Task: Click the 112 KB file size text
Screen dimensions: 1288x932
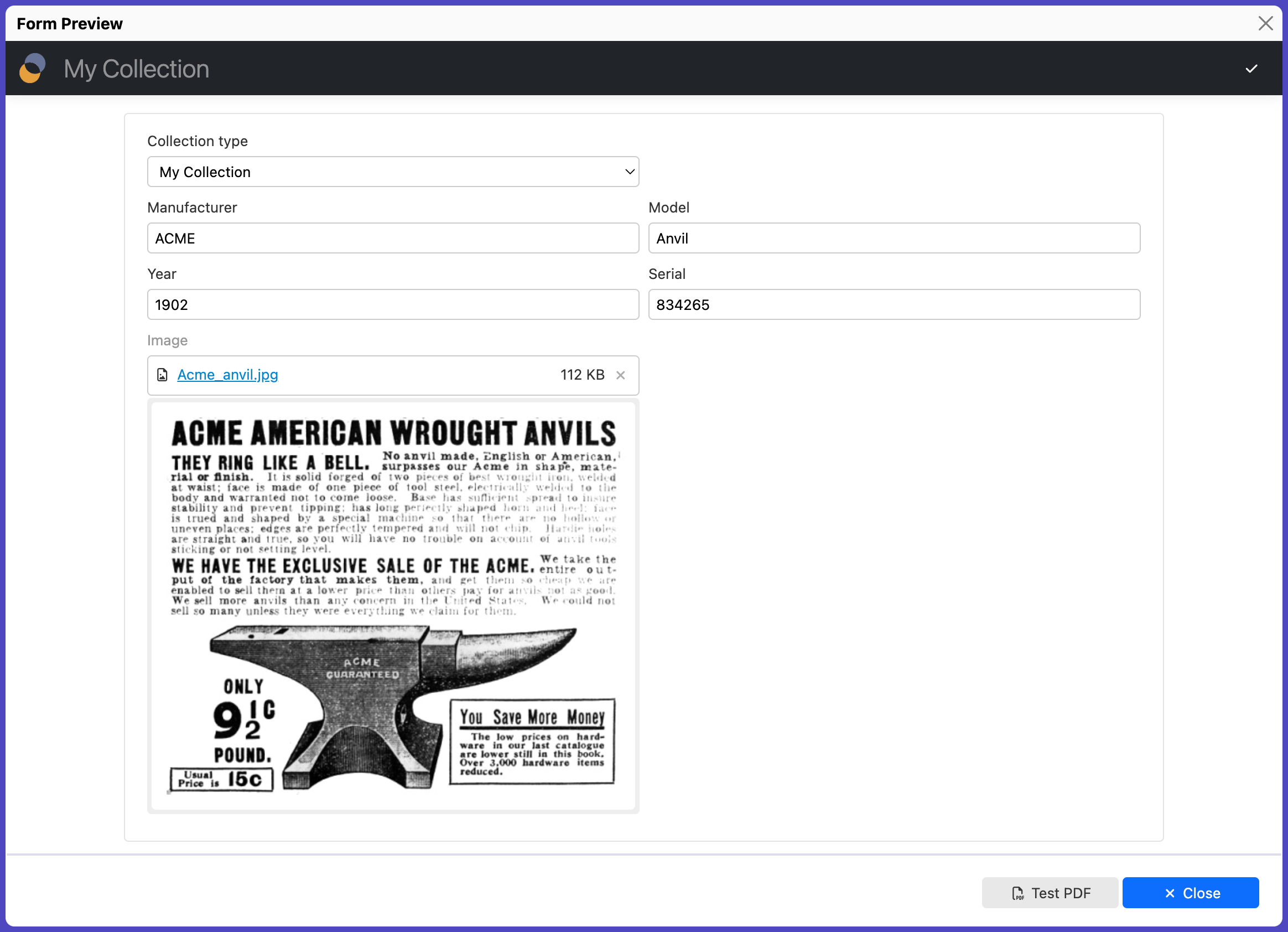Action: (582, 375)
